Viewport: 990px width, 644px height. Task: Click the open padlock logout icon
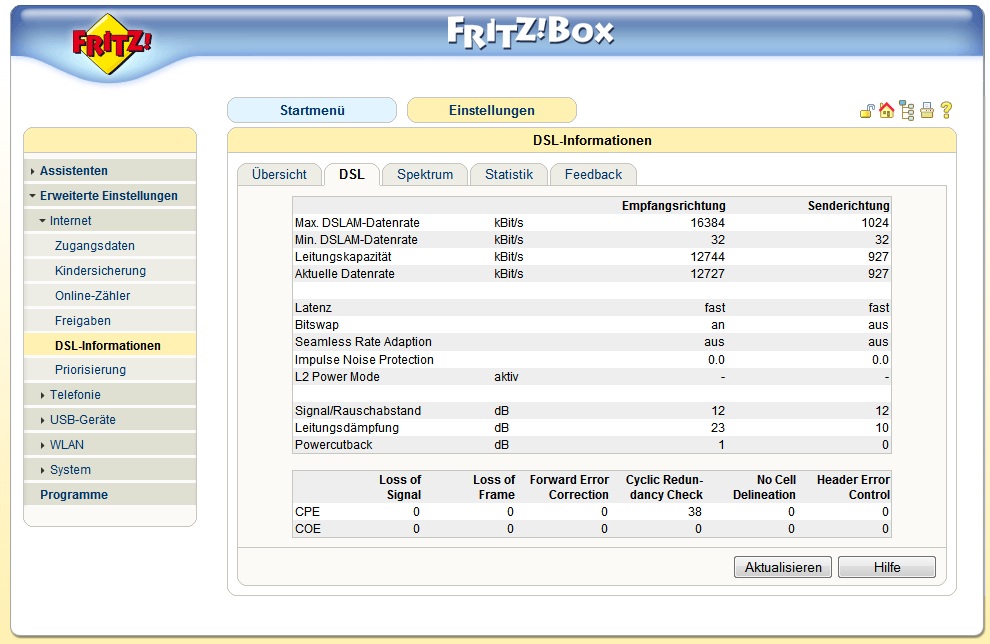click(867, 112)
